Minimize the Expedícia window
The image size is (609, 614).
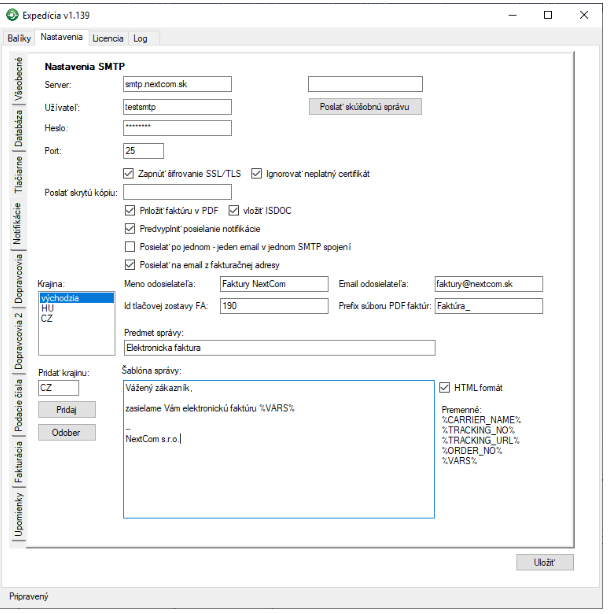(513, 15)
